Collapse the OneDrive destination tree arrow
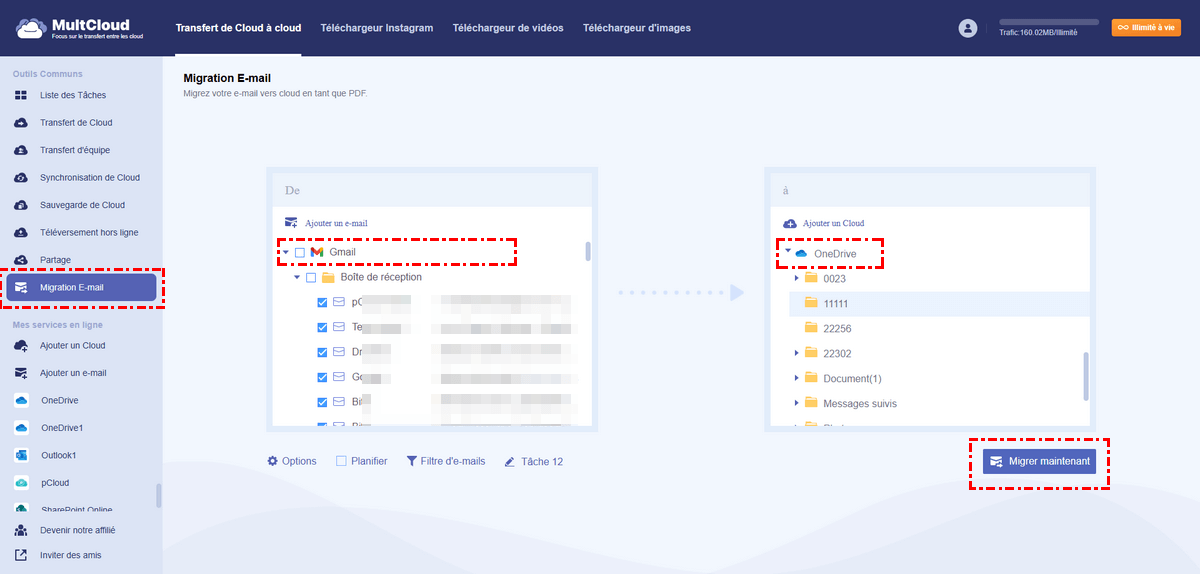The image size is (1200, 574). click(x=788, y=253)
